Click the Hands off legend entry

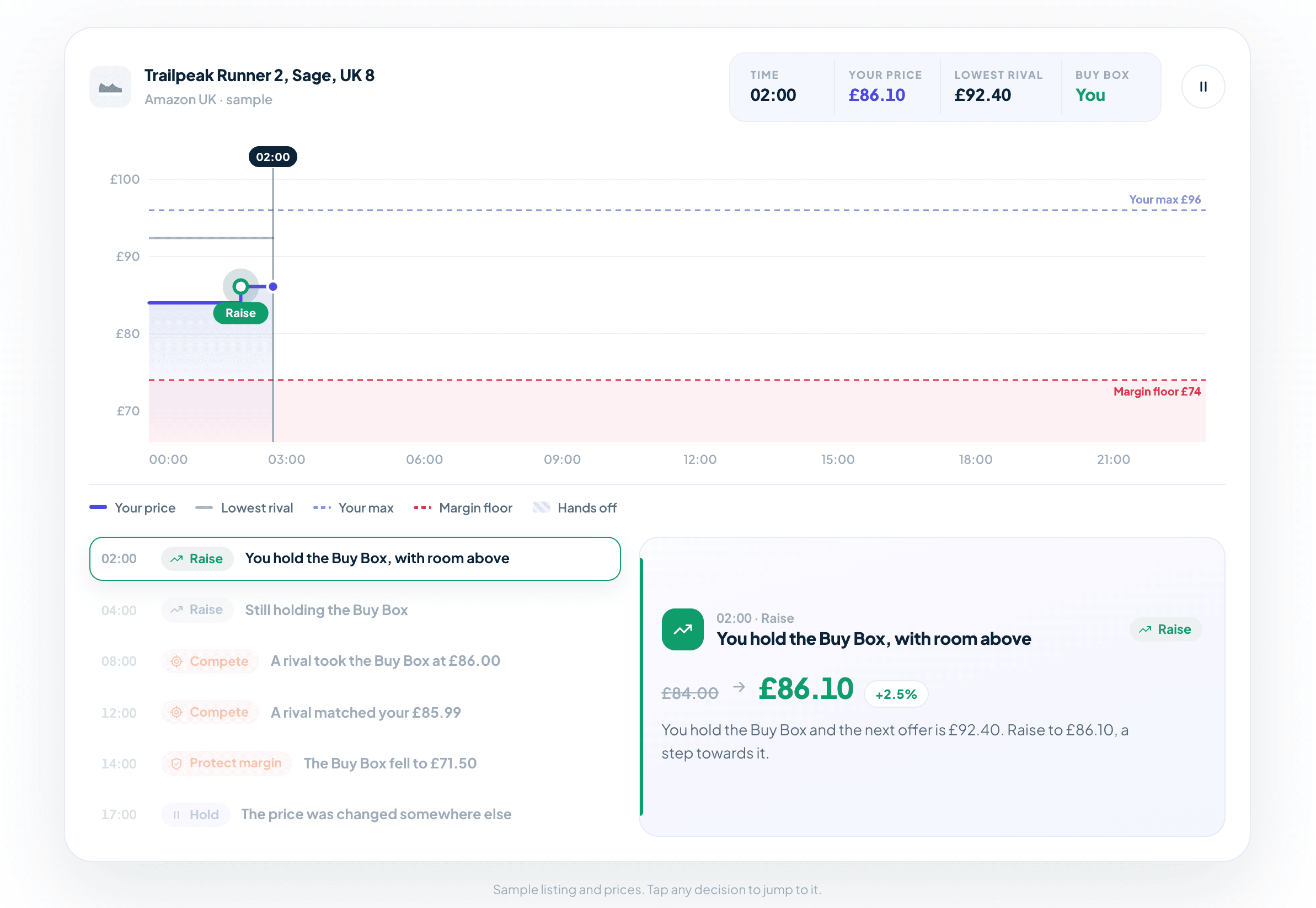coord(574,508)
